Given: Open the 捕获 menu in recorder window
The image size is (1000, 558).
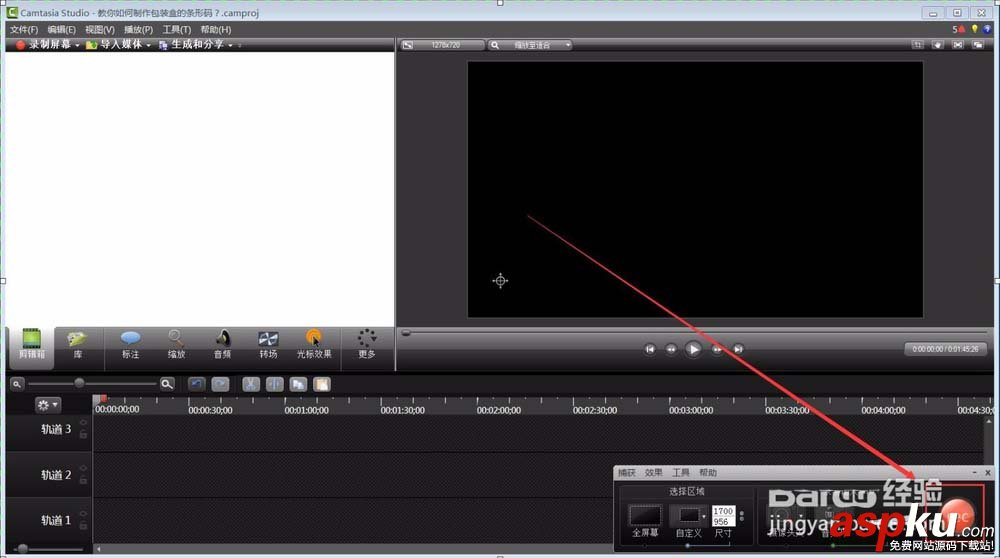Looking at the screenshot, I should (627, 473).
